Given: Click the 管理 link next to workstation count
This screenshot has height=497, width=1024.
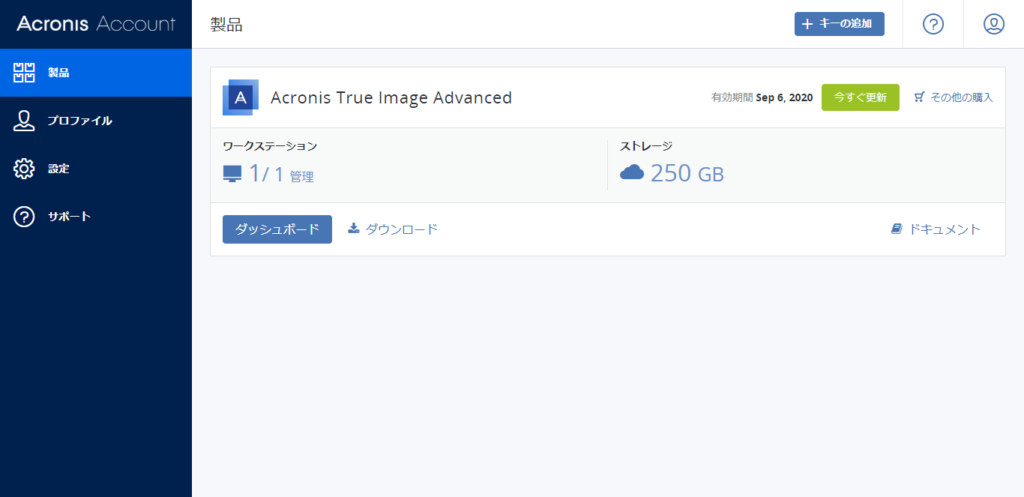Looking at the screenshot, I should pyautogui.click(x=302, y=176).
